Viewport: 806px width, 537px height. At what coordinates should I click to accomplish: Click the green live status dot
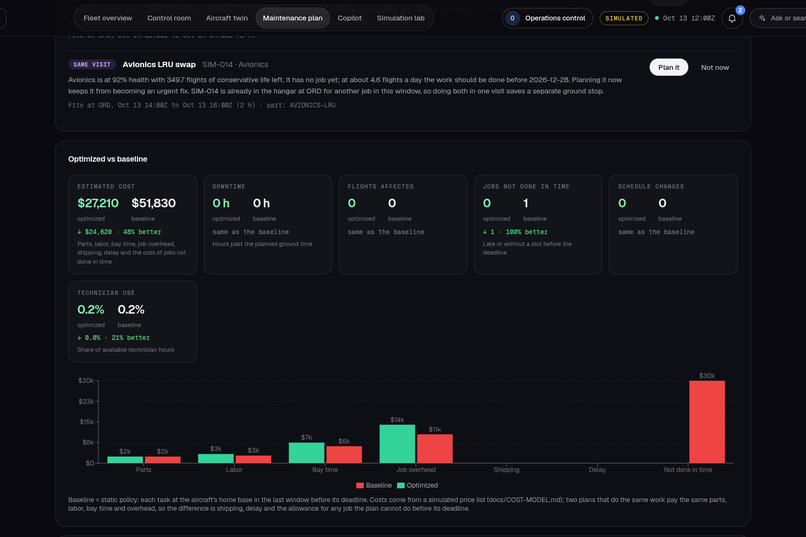[x=656, y=18]
